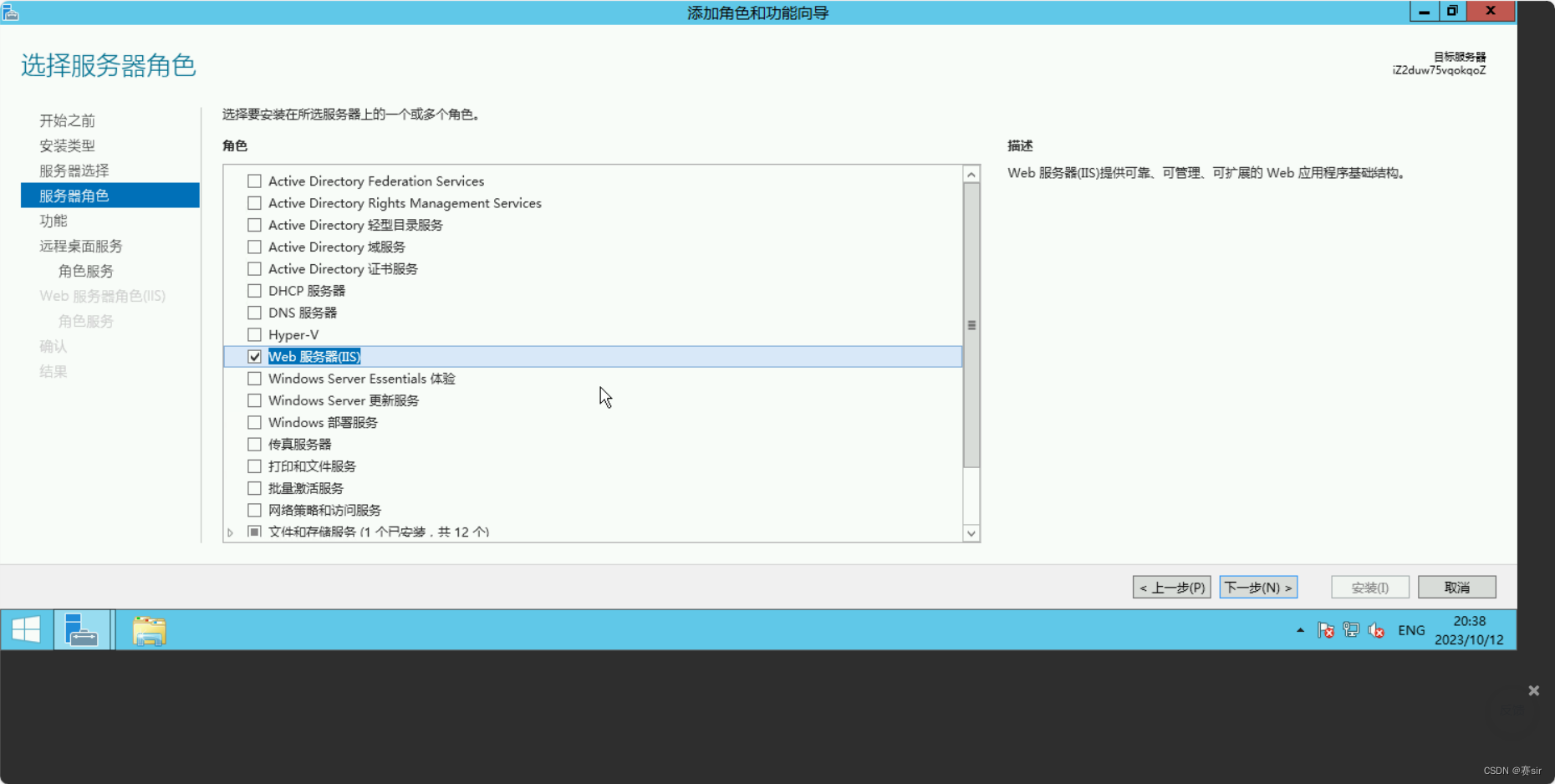Check the Hyper-V role

(x=255, y=334)
